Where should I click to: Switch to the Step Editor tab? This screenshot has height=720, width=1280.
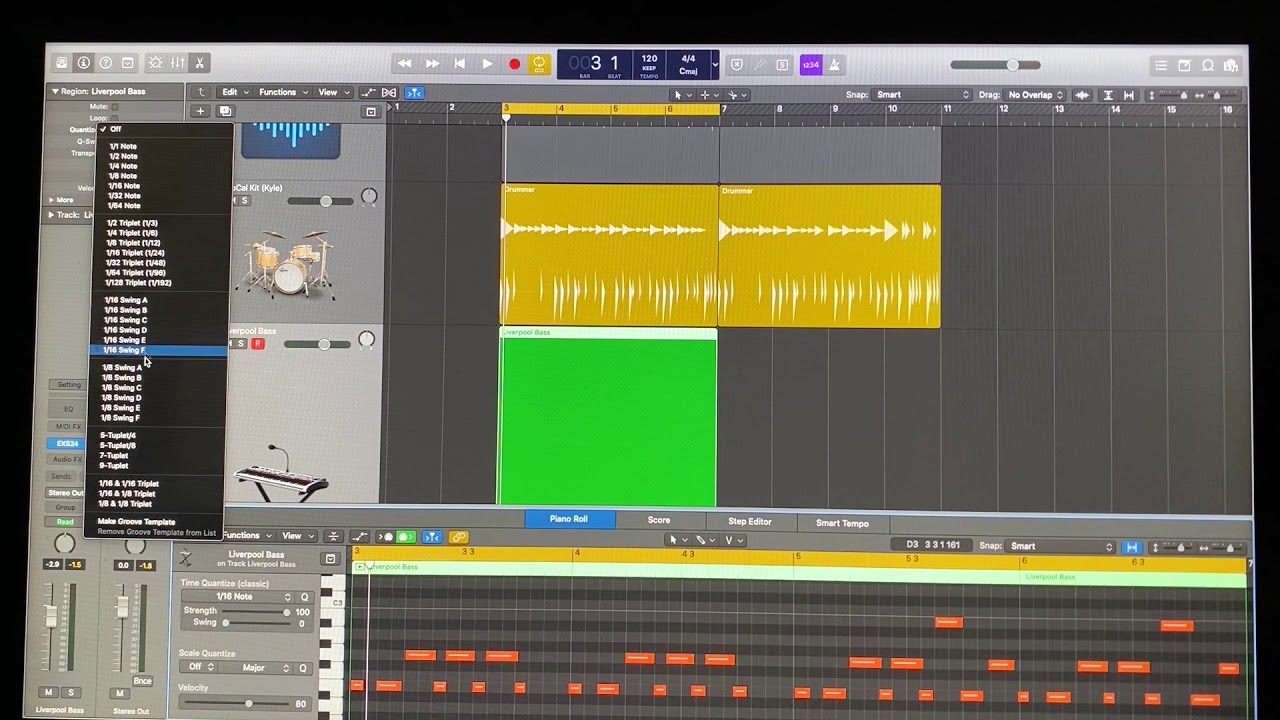750,522
